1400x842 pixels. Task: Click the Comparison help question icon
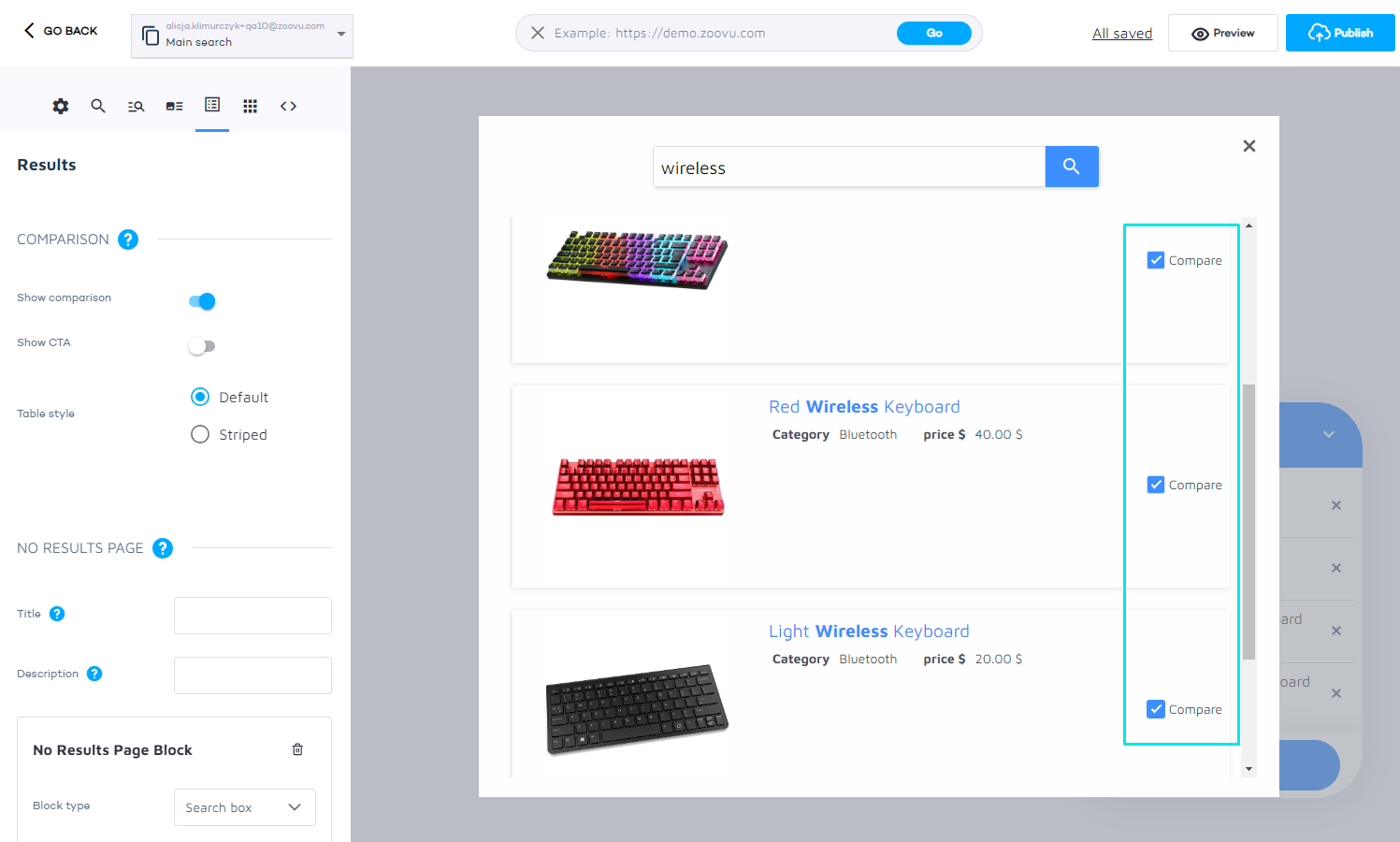[129, 240]
